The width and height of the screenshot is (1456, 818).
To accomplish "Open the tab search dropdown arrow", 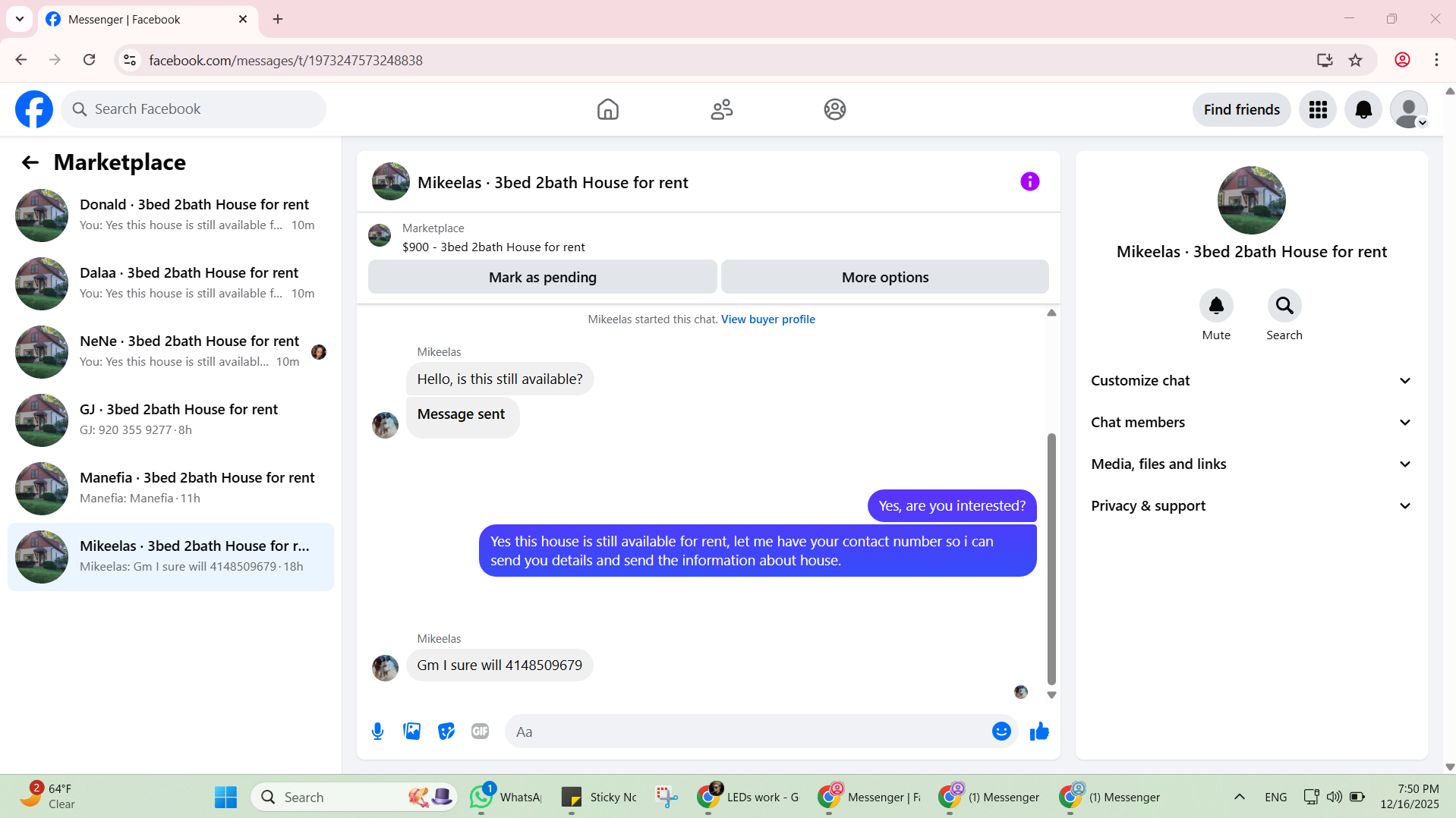I will click(x=20, y=19).
